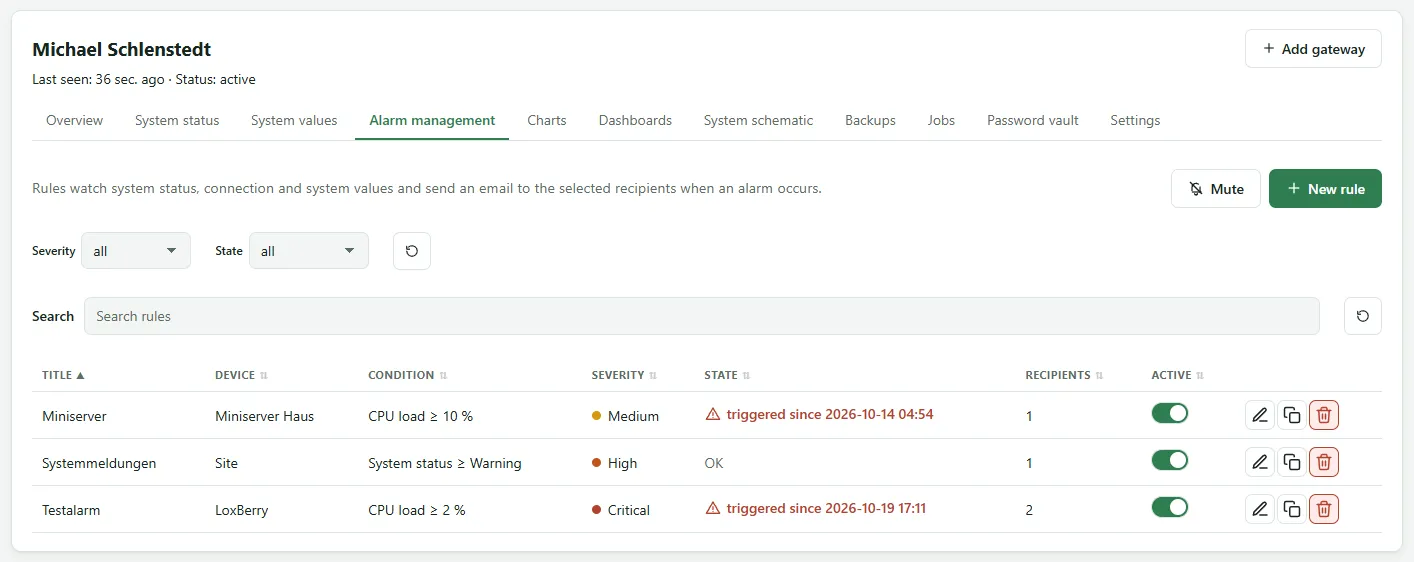Click the 'LoxBerry' device cell
The width and height of the screenshot is (1414, 562).
click(241, 510)
